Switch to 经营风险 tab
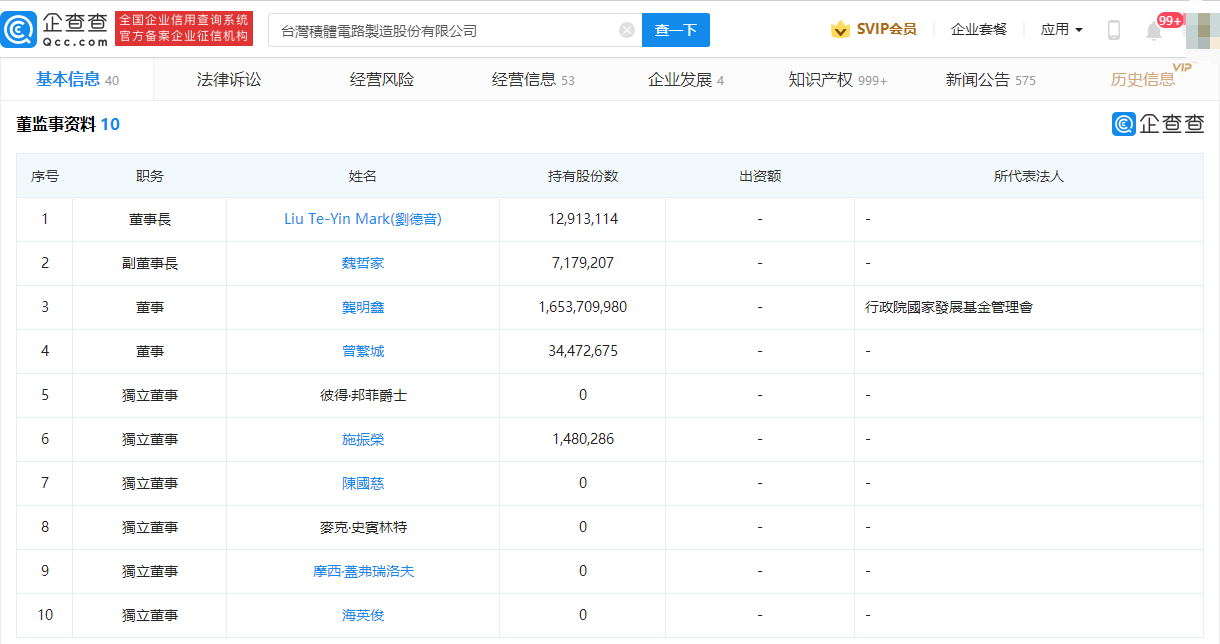The height and width of the screenshot is (644, 1220). (x=382, y=79)
